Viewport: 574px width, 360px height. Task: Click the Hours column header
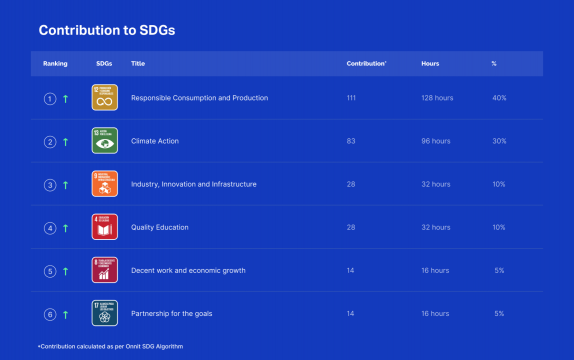pyautogui.click(x=430, y=64)
